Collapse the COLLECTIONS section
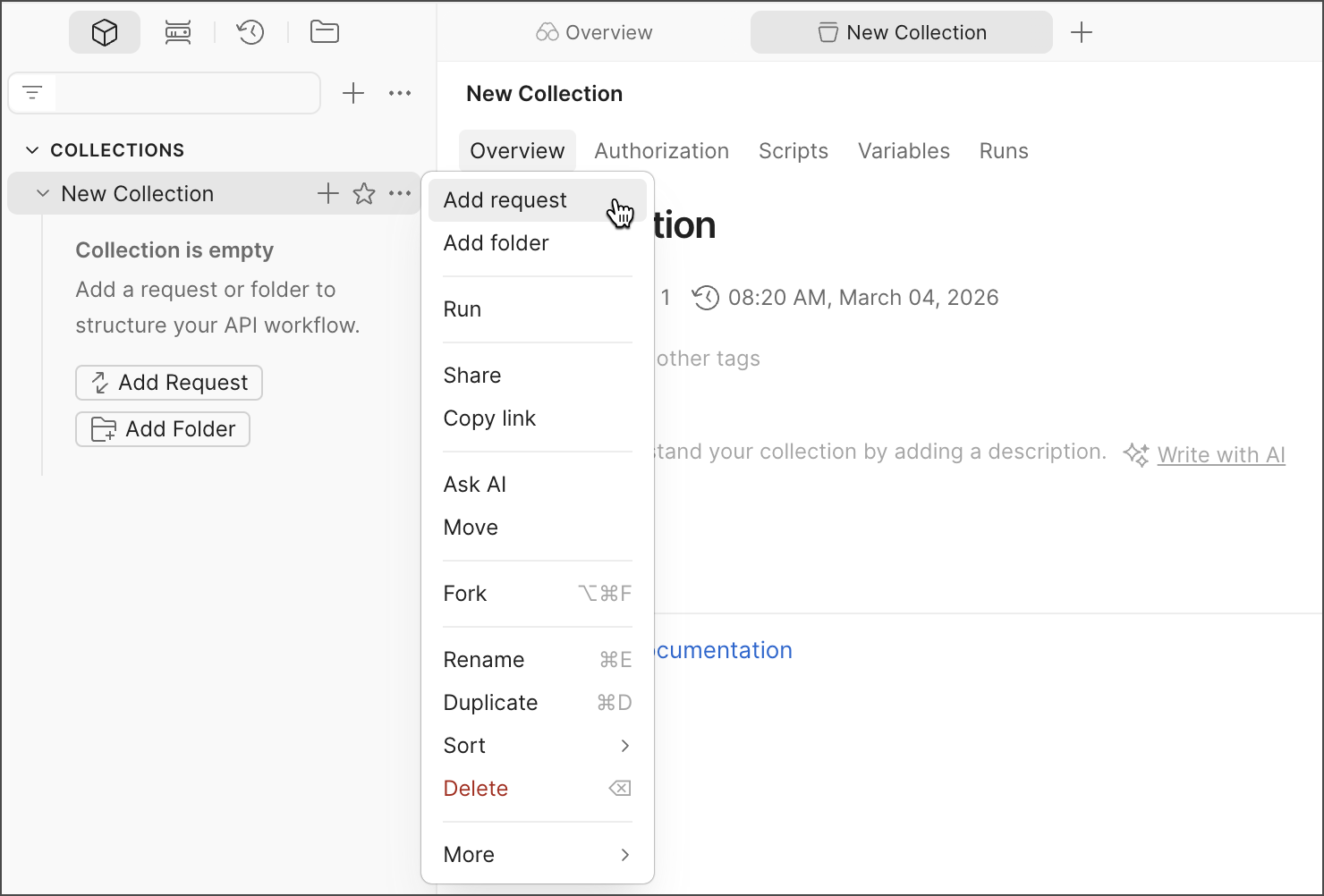The image size is (1324, 896). tap(32, 150)
